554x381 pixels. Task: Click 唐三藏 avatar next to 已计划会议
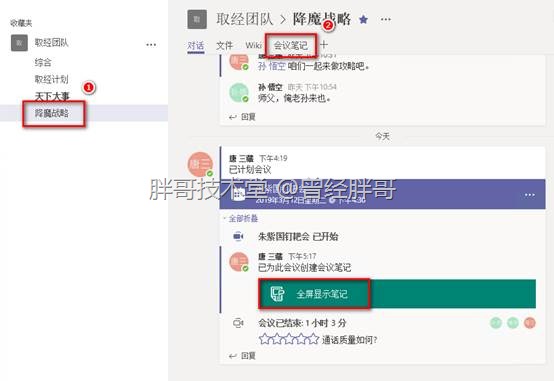(x=200, y=164)
